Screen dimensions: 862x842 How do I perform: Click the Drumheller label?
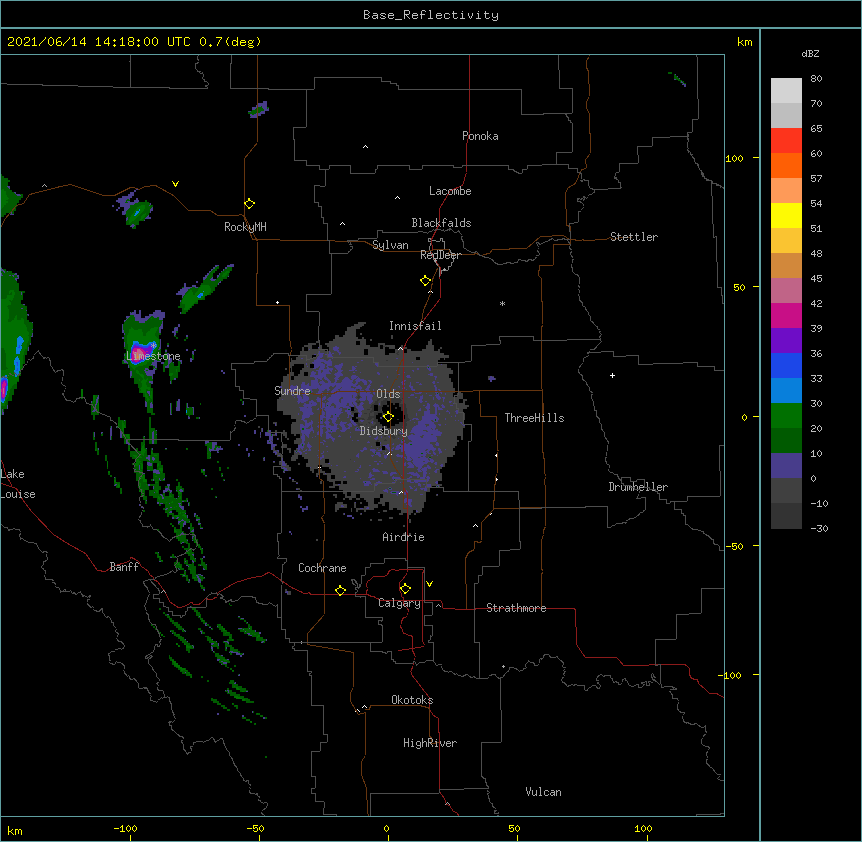tap(638, 487)
